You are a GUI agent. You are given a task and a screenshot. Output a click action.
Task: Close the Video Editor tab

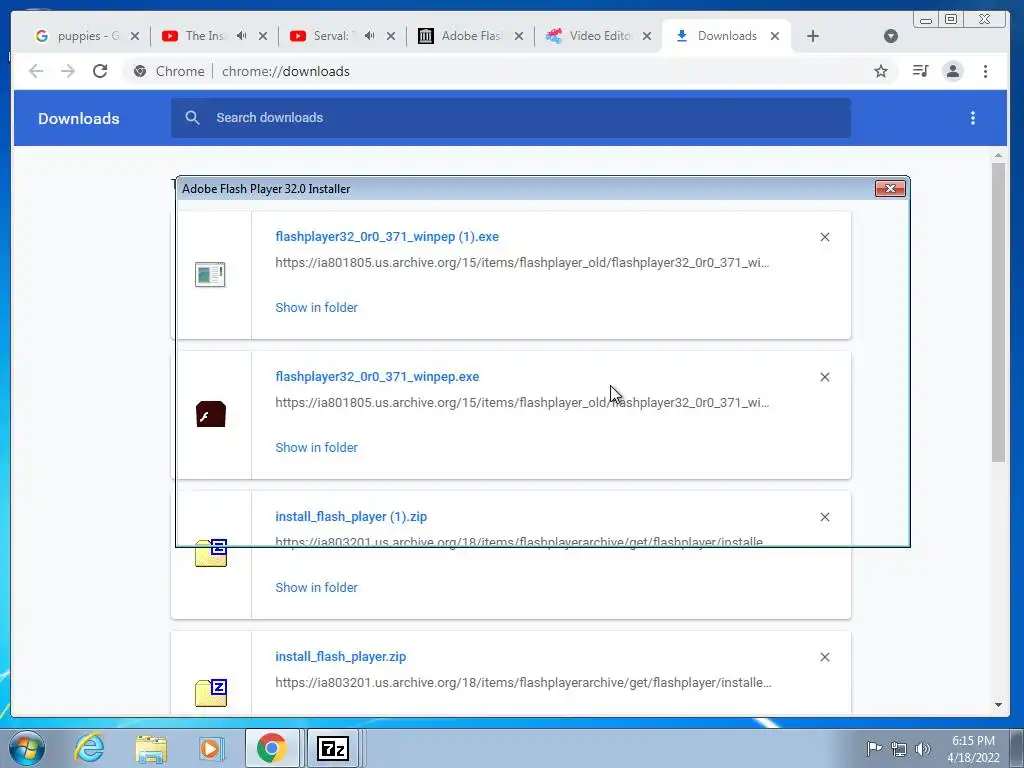647,36
